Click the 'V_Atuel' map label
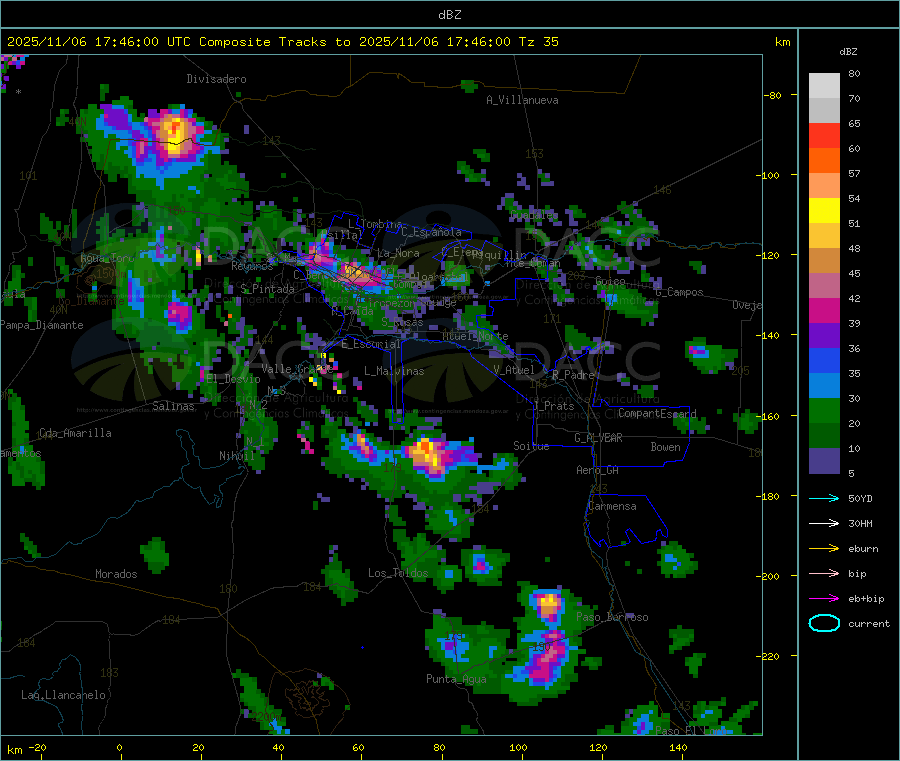This screenshot has height=761, width=900. click(x=514, y=370)
